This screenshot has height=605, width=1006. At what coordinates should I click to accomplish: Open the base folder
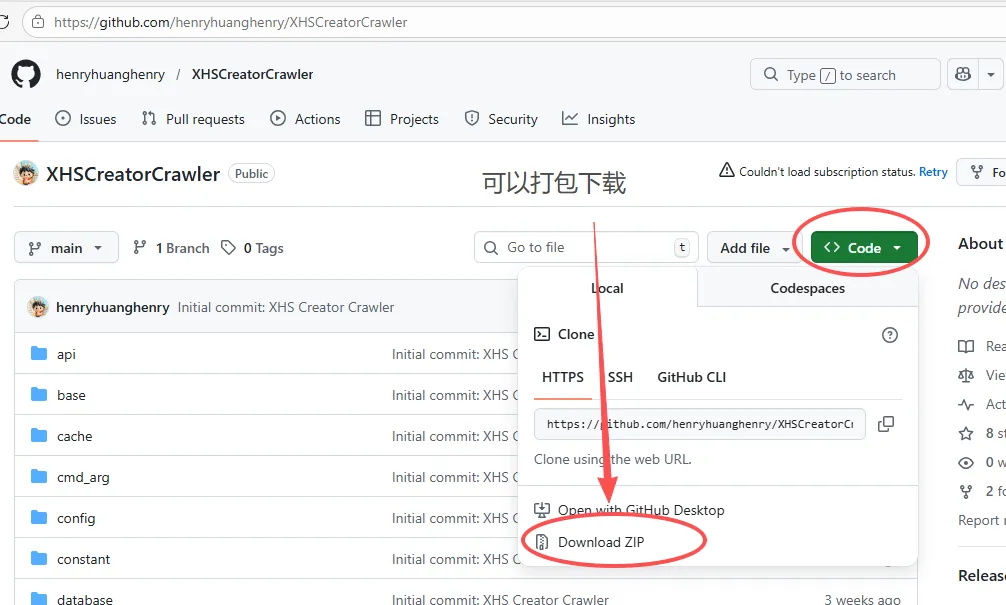click(x=71, y=395)
